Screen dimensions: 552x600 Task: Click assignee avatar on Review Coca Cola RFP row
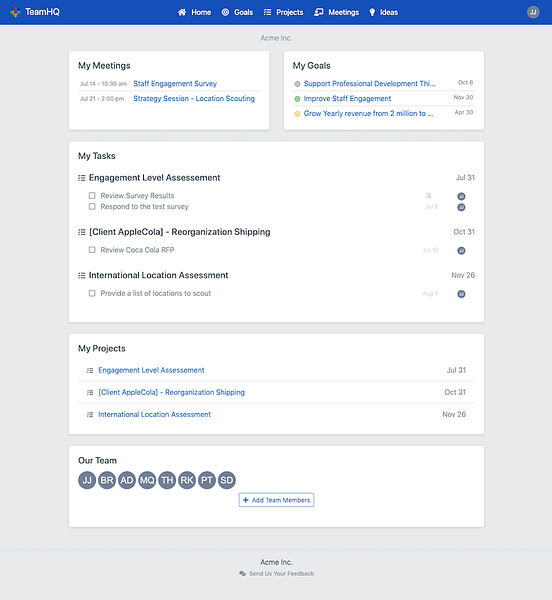click(461, 251)
